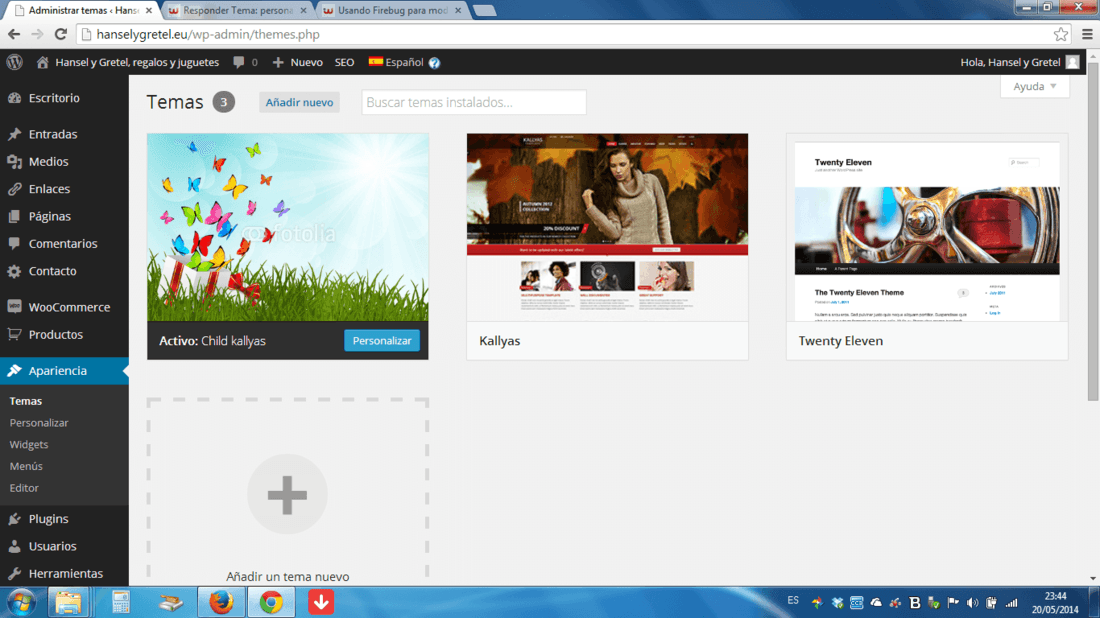Select the Kallyas theme thumbnail

click(x=608, y=227)
